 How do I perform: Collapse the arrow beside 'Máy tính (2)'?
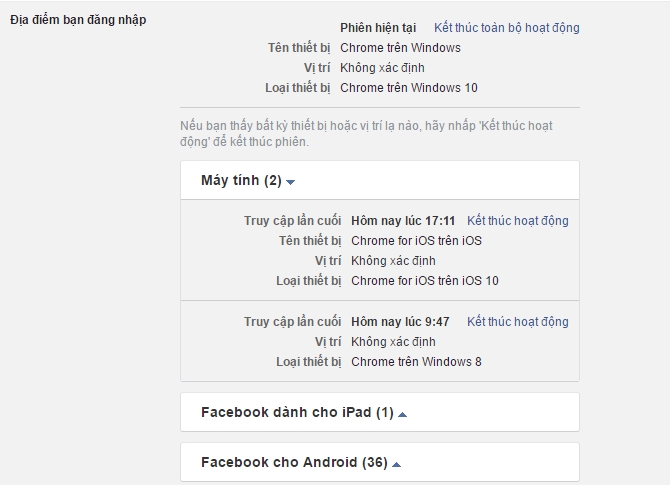click(x=291, y=182)
